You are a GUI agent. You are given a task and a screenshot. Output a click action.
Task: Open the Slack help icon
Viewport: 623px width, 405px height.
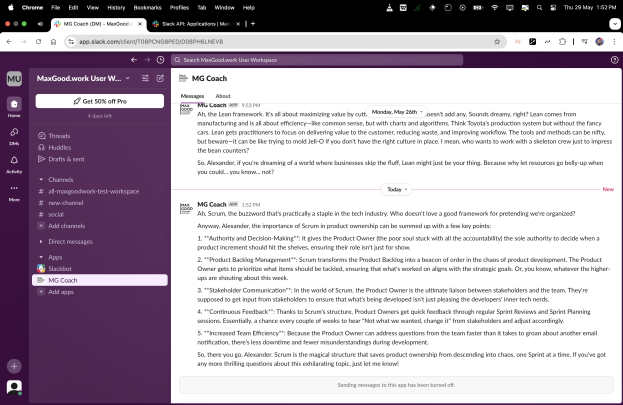click(614, 60)
